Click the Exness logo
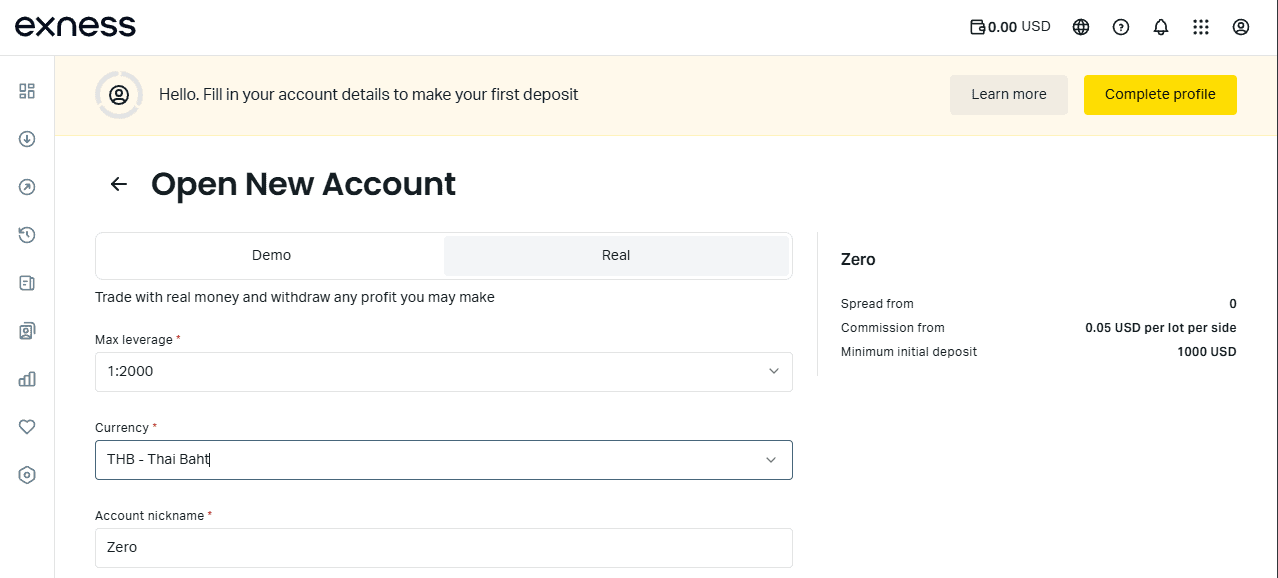The image size is (1278, 578). pyautogui.click(x=75, y=27)
